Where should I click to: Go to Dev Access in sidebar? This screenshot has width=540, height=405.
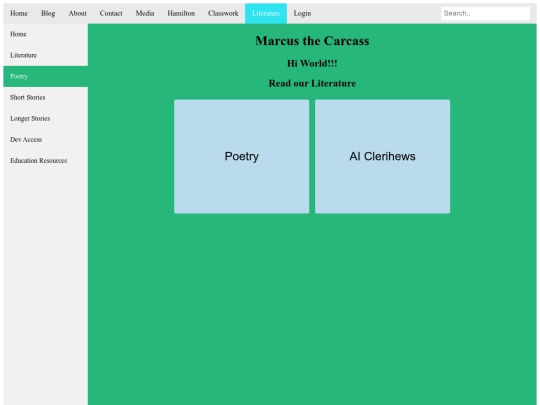[45, 139]
